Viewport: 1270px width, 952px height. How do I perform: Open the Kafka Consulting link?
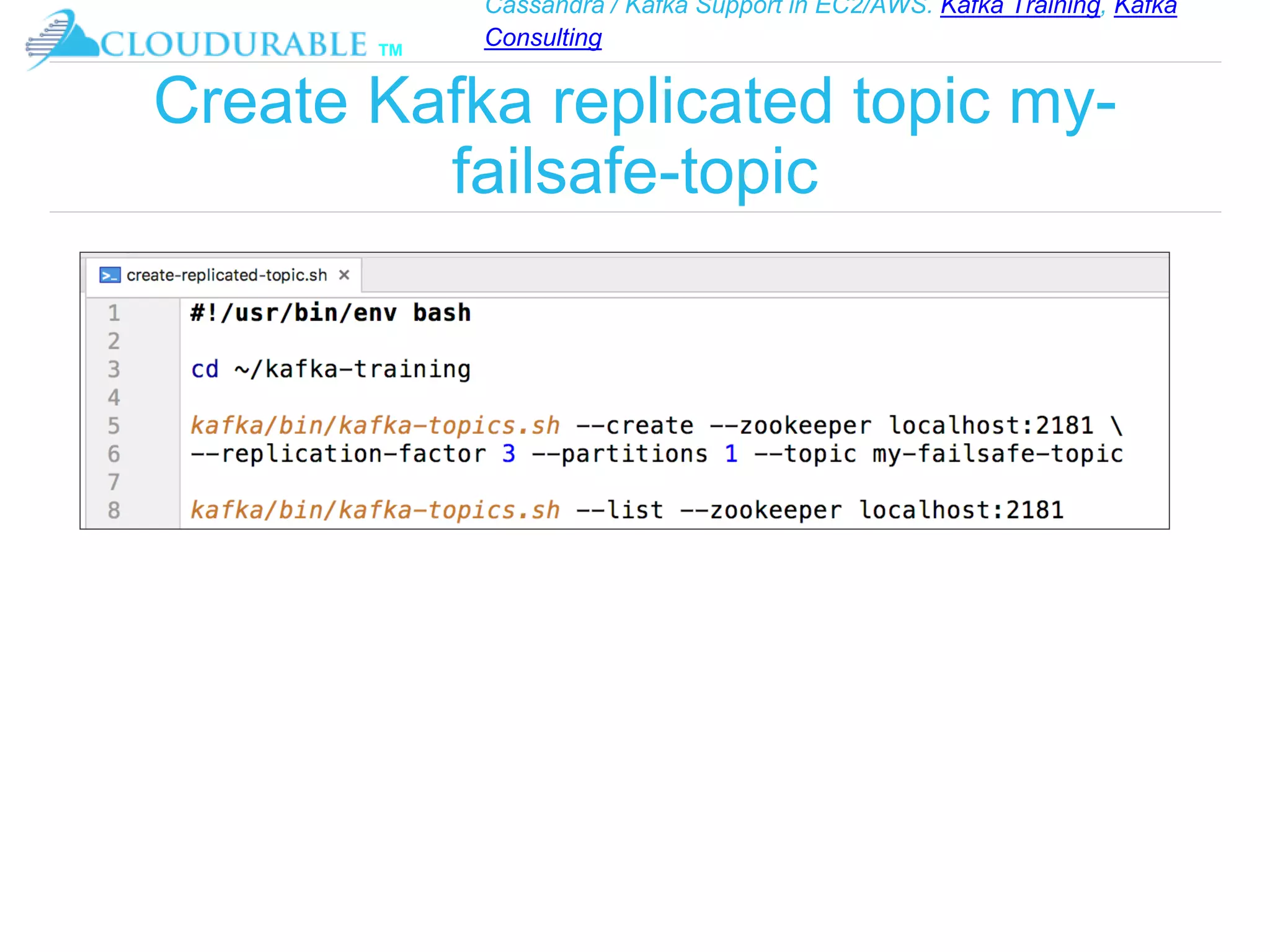(x=543, y=38)
